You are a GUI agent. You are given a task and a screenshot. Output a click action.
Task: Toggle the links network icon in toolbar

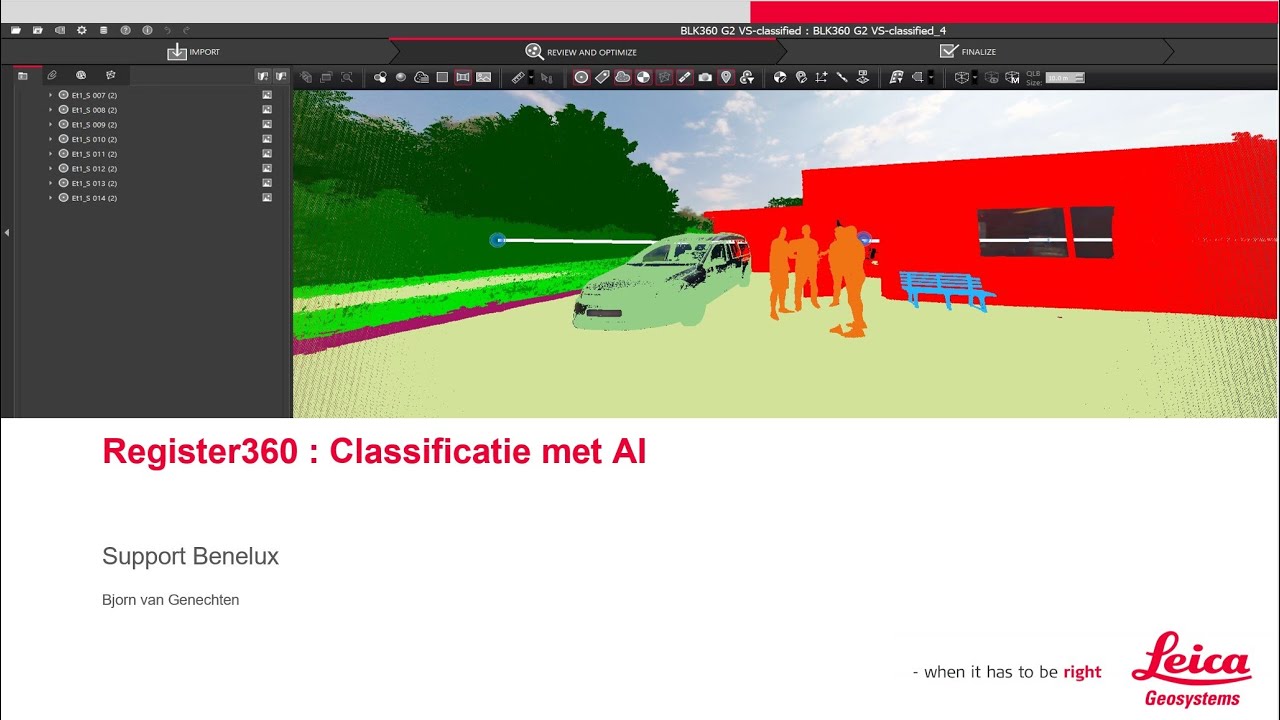click(665, 77)
